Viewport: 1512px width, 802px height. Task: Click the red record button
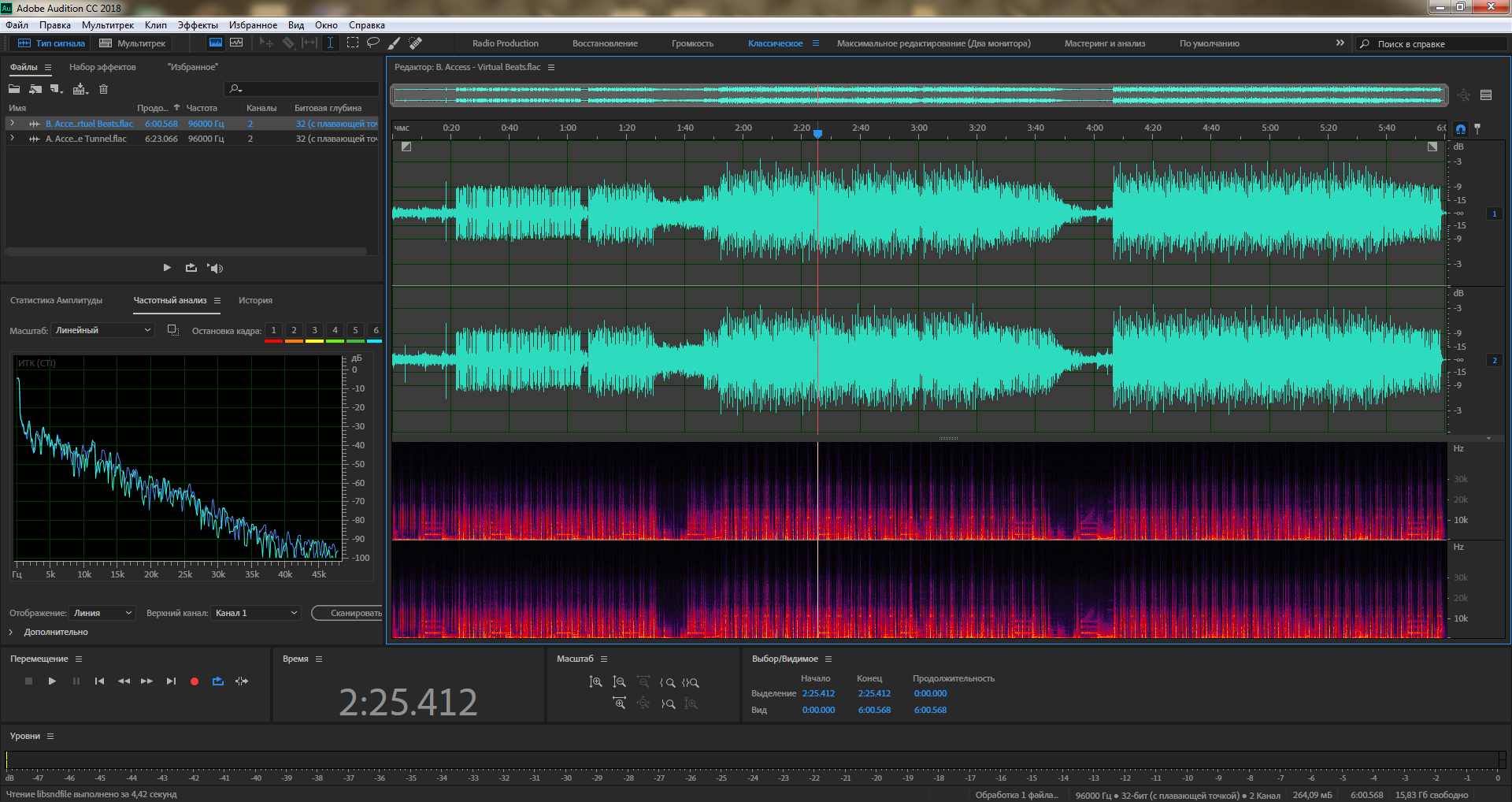click(x=195, y=681)
